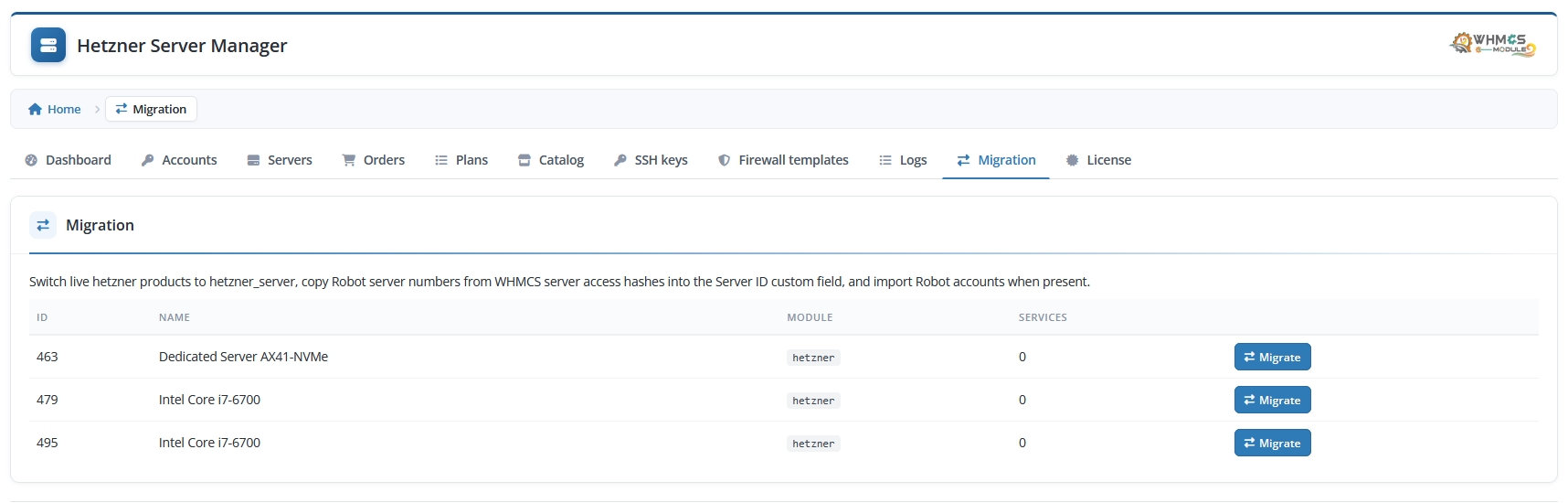
Task: Switch to the Servers tab
Action: point(280,160)
